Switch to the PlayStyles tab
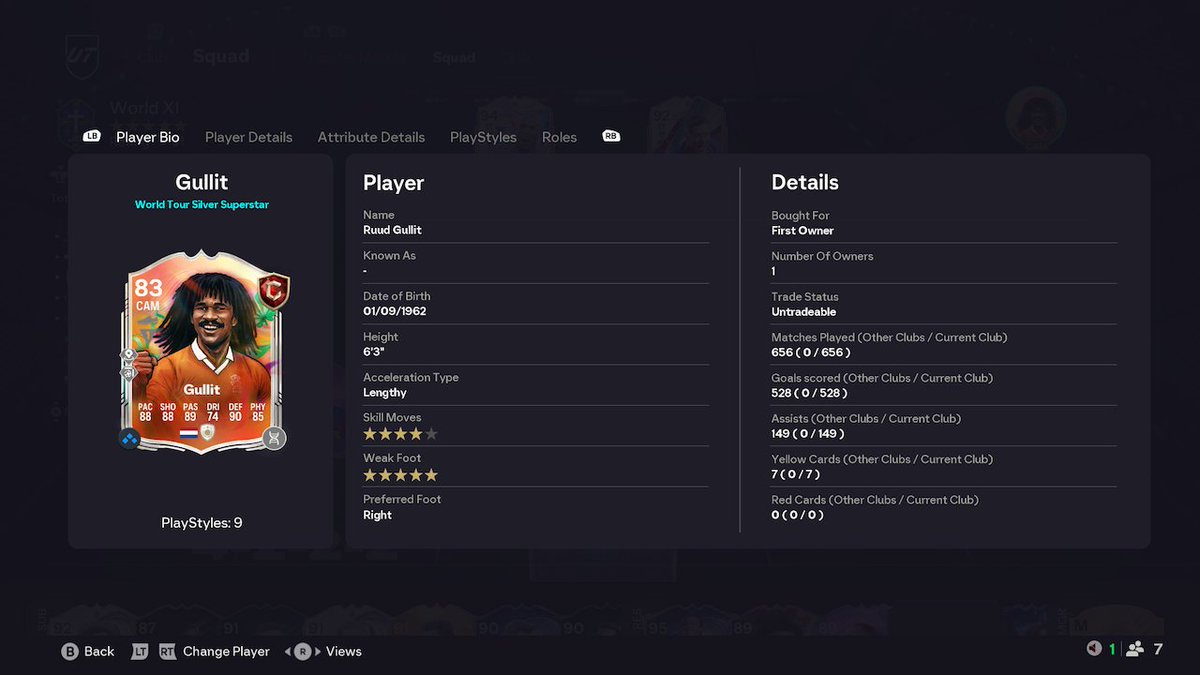This screenshot has width=1200, height=675. point(483,137)
